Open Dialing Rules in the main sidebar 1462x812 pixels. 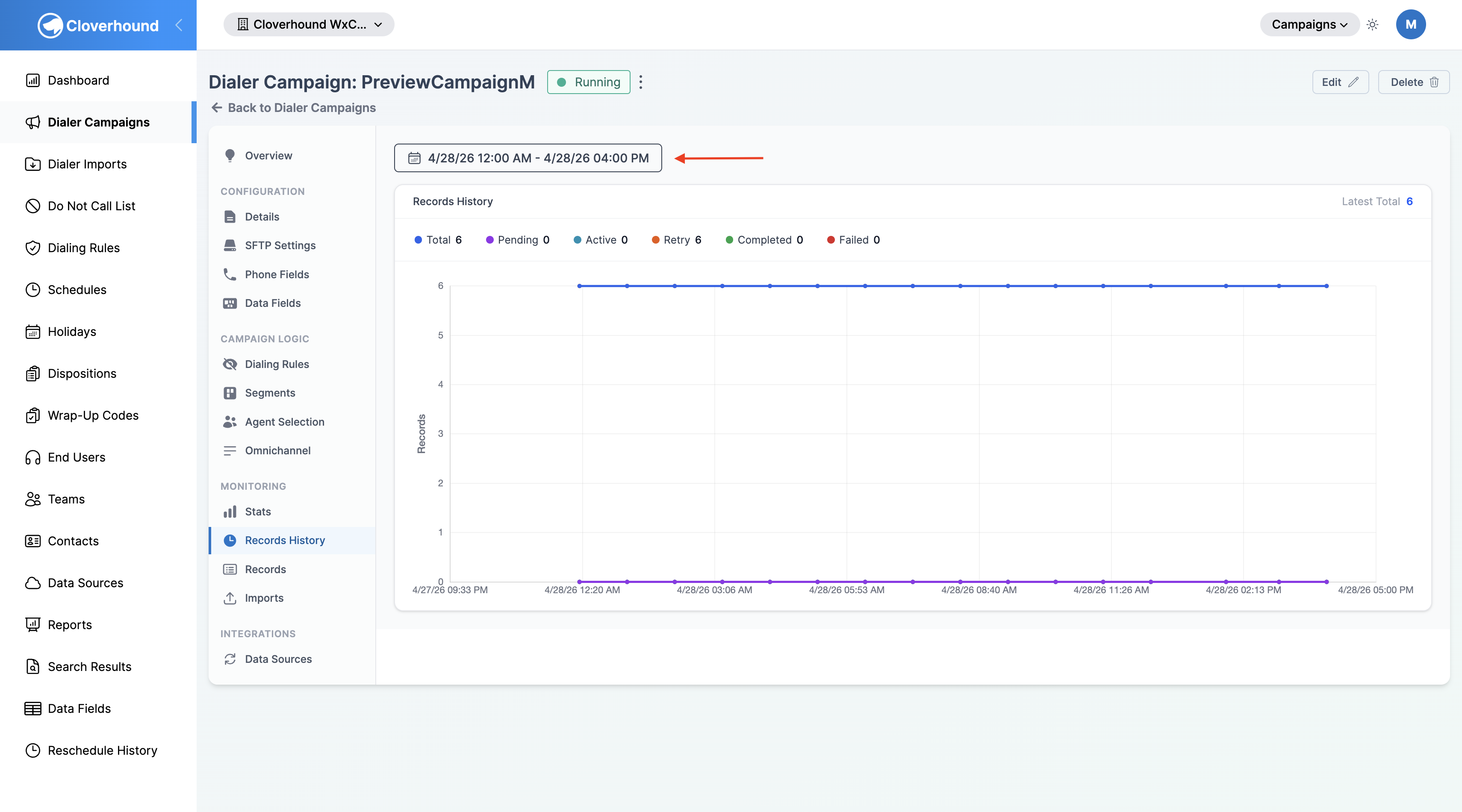coord(83,248)
